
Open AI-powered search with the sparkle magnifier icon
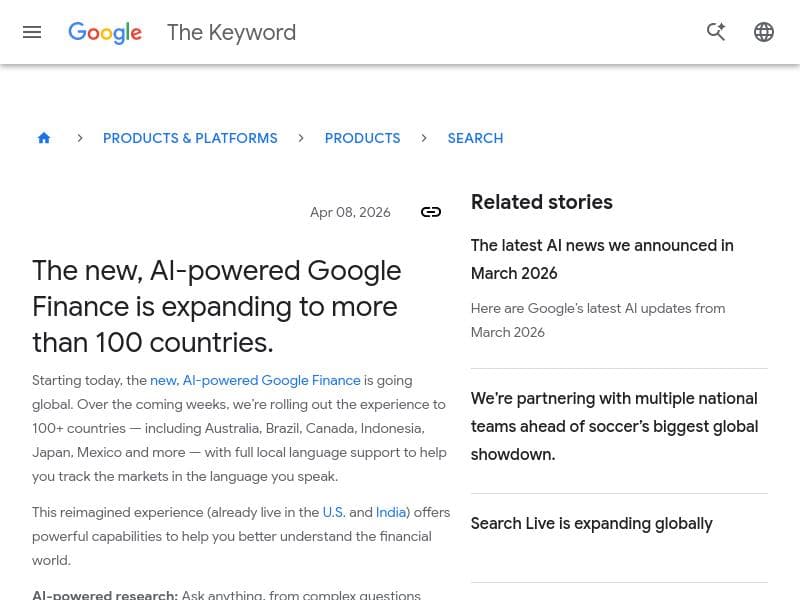tap(716, 31)
